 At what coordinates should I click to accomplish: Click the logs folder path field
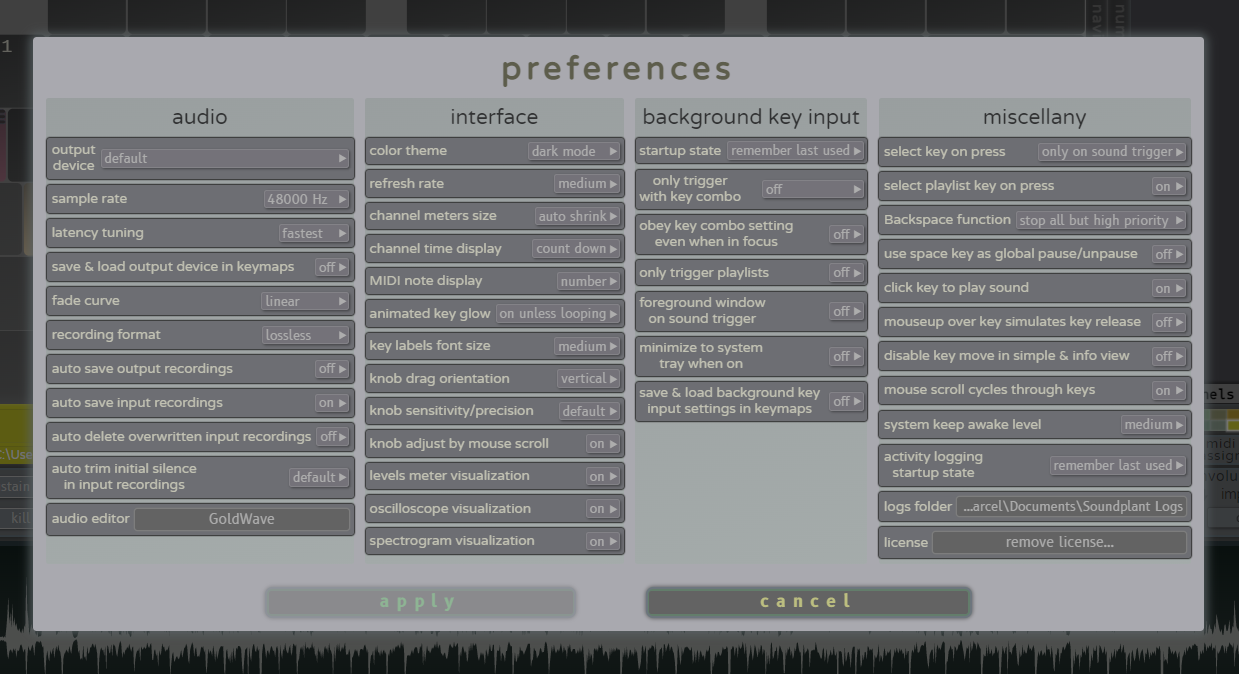click(1071, 507)
